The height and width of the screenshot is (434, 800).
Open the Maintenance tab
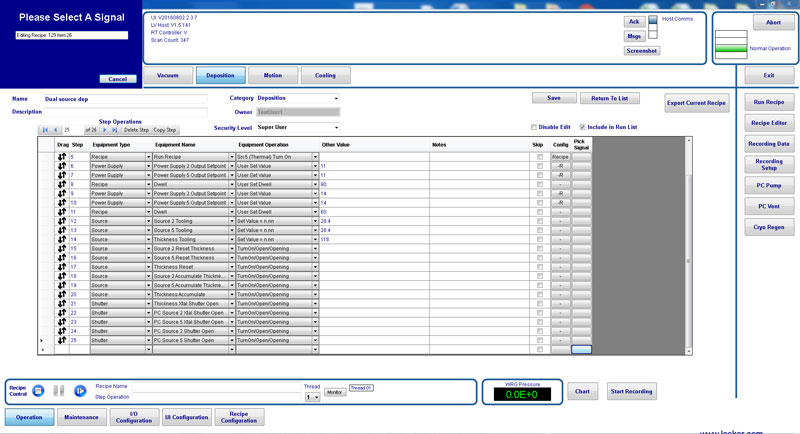pyautogui.click(x=82, y=418)
